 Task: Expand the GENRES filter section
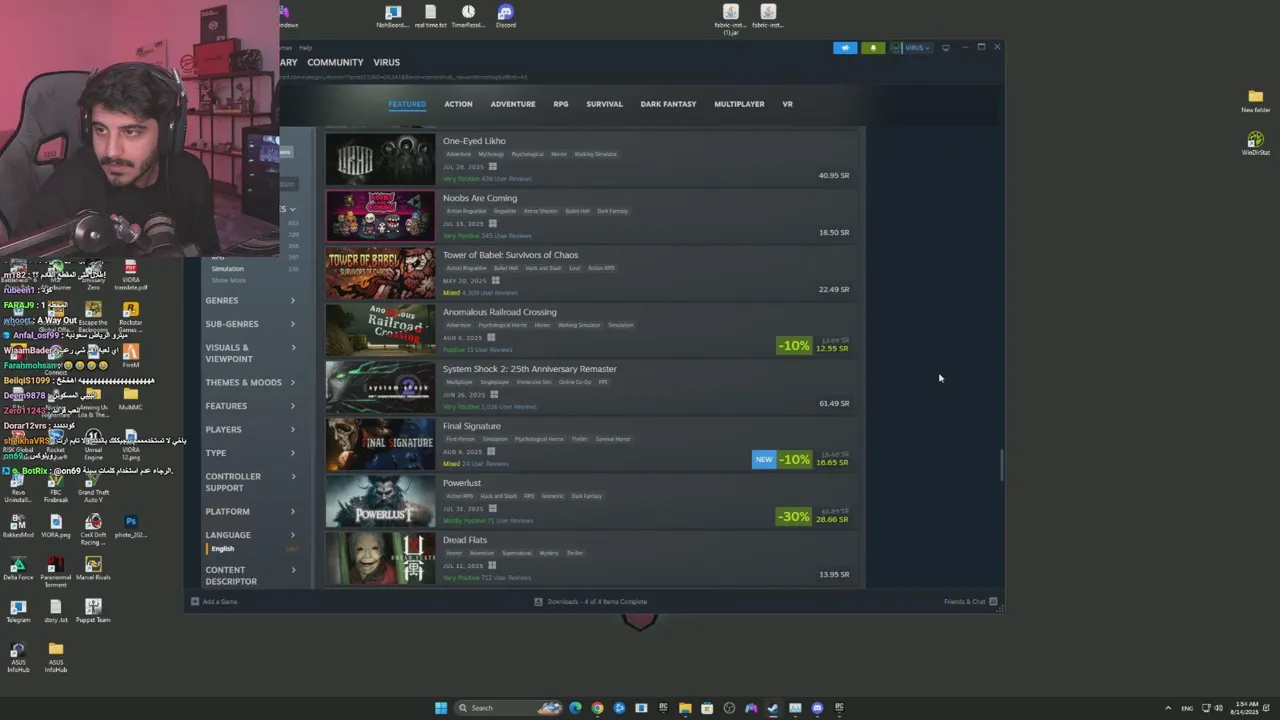click(x=250, y=300)
